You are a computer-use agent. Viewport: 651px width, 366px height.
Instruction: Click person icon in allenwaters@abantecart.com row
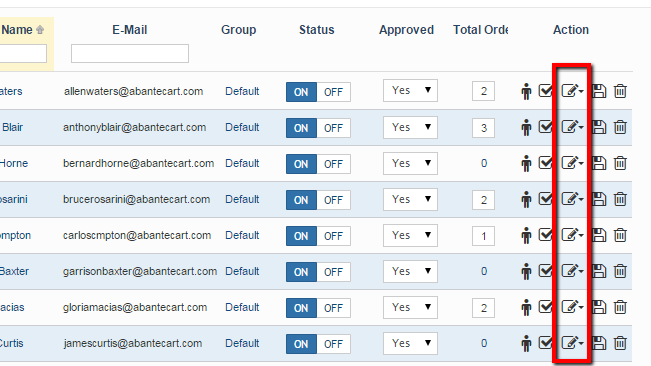[x=526, y=91]
